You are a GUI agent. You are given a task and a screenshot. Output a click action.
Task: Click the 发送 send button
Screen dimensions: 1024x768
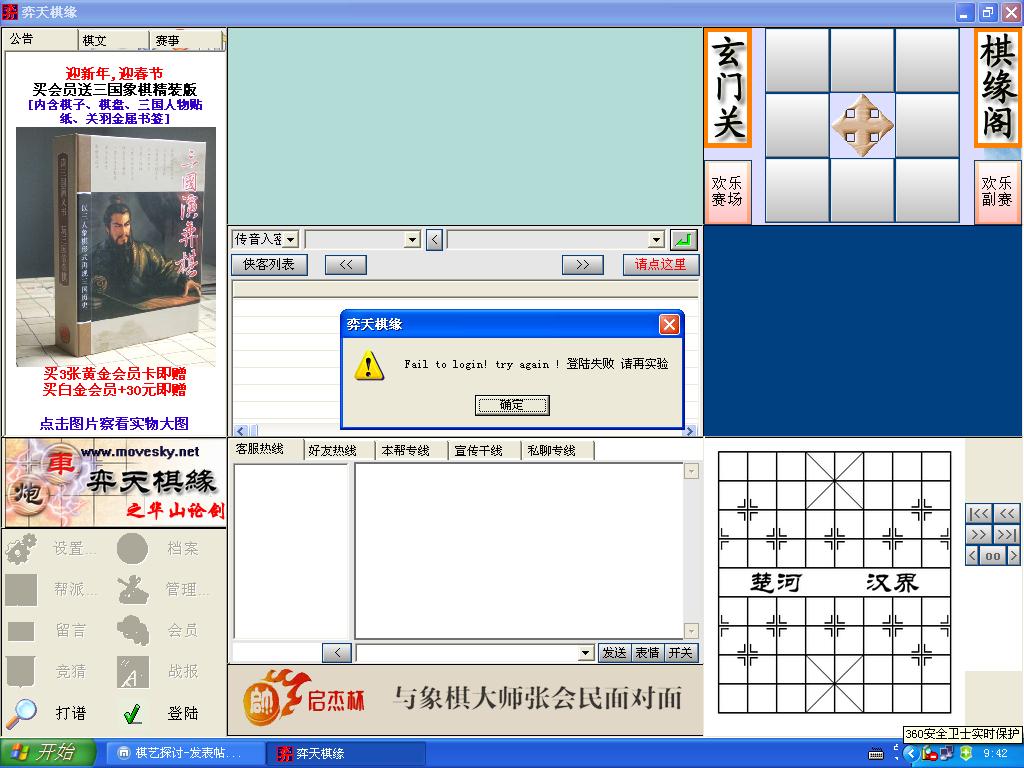[615, 652]
